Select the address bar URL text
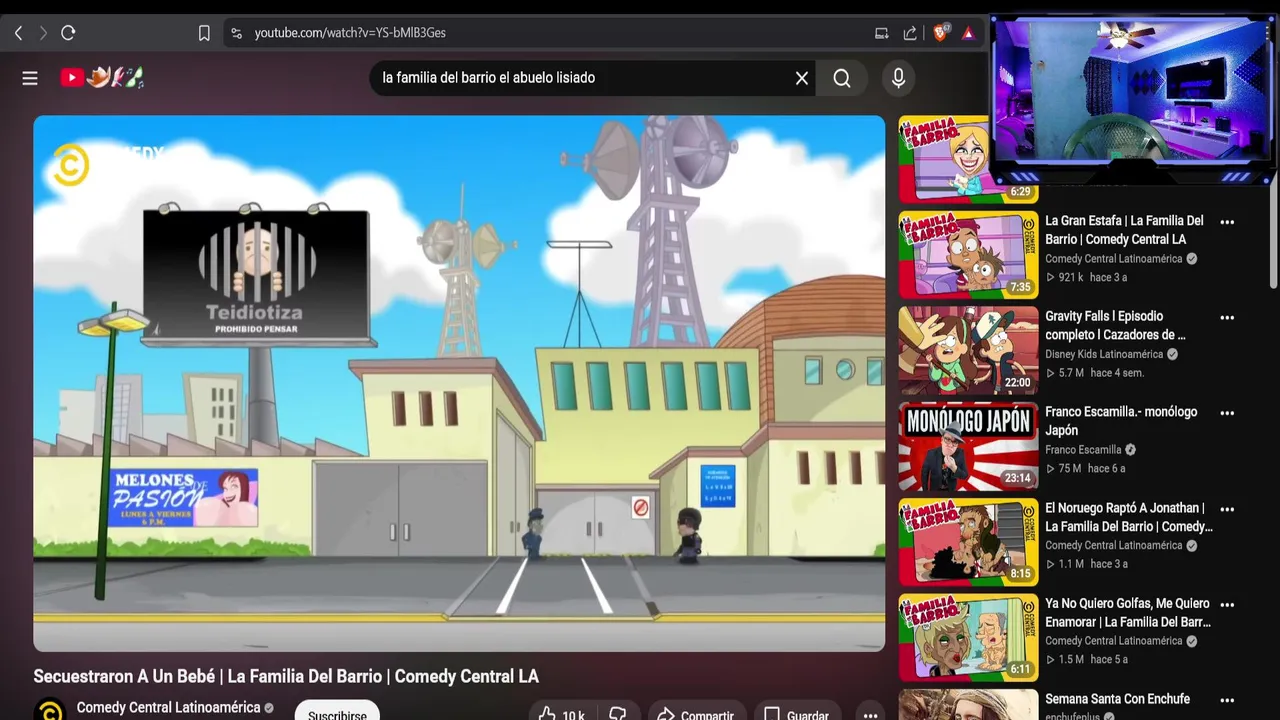Screen dimensions: 1280x720 (x=350, y=33)
